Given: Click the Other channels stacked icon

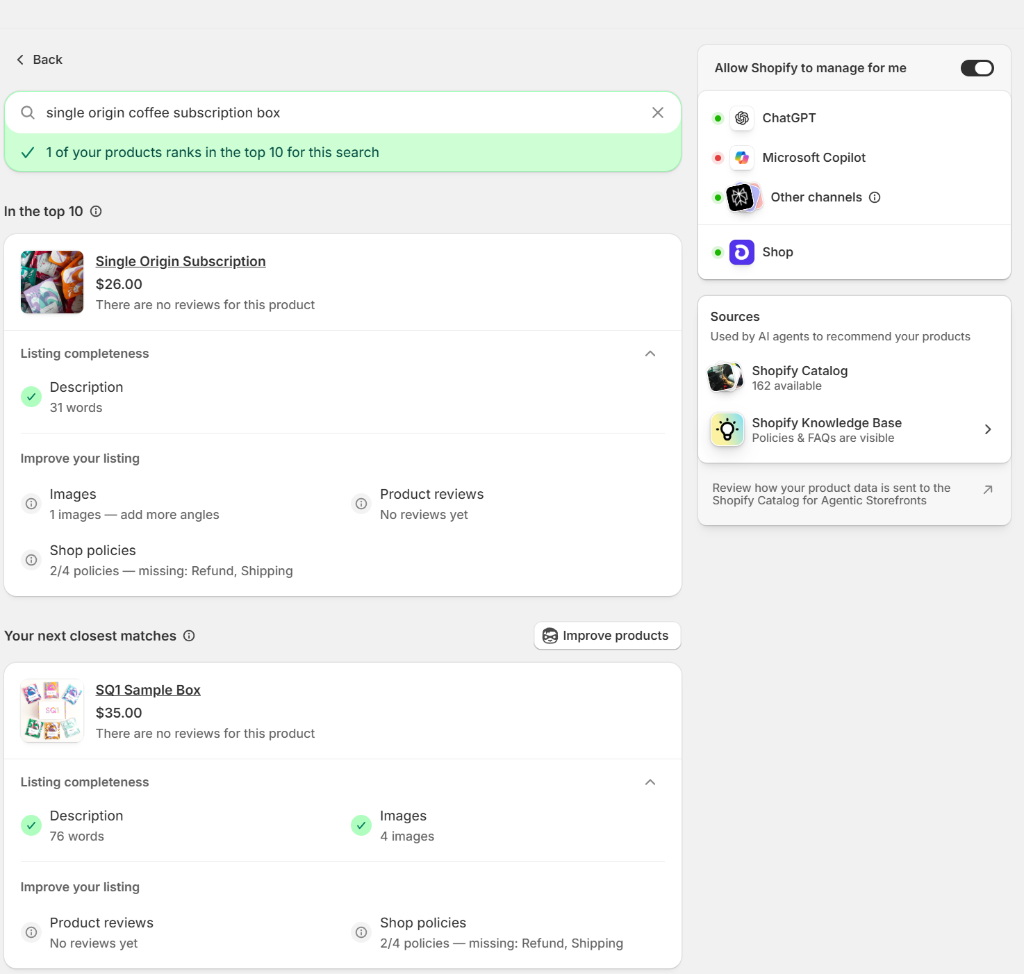Looking at the screenshot, I should [744, 197].
